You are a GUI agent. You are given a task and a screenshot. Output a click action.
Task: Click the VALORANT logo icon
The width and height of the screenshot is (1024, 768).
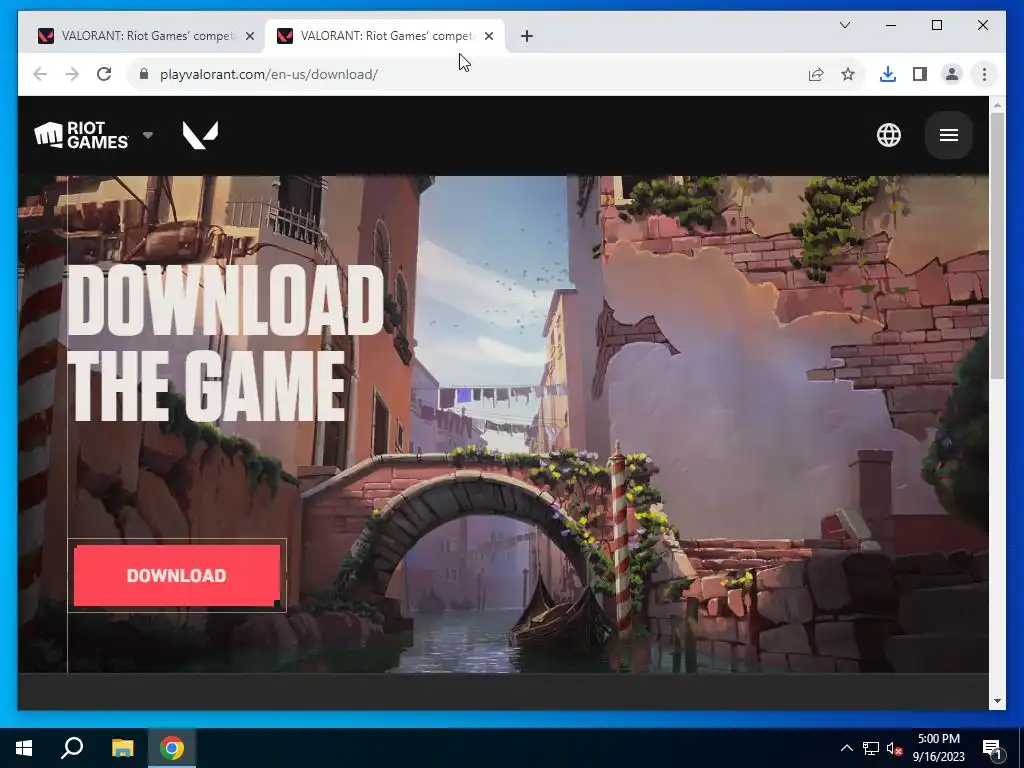pos(200,135)
